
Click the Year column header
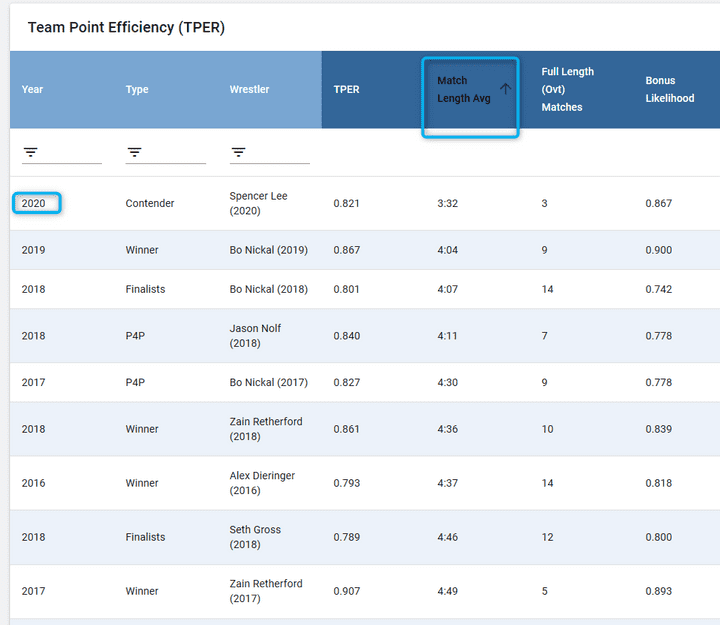33,89
